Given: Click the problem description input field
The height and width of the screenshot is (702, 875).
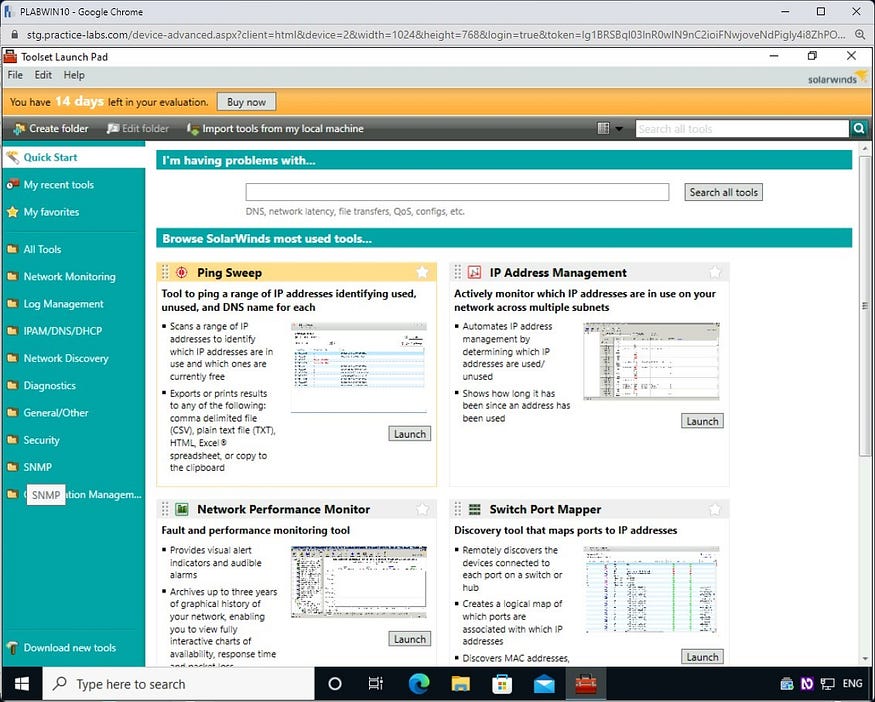Looking at the screenshot, I should (x=457, y=192).
